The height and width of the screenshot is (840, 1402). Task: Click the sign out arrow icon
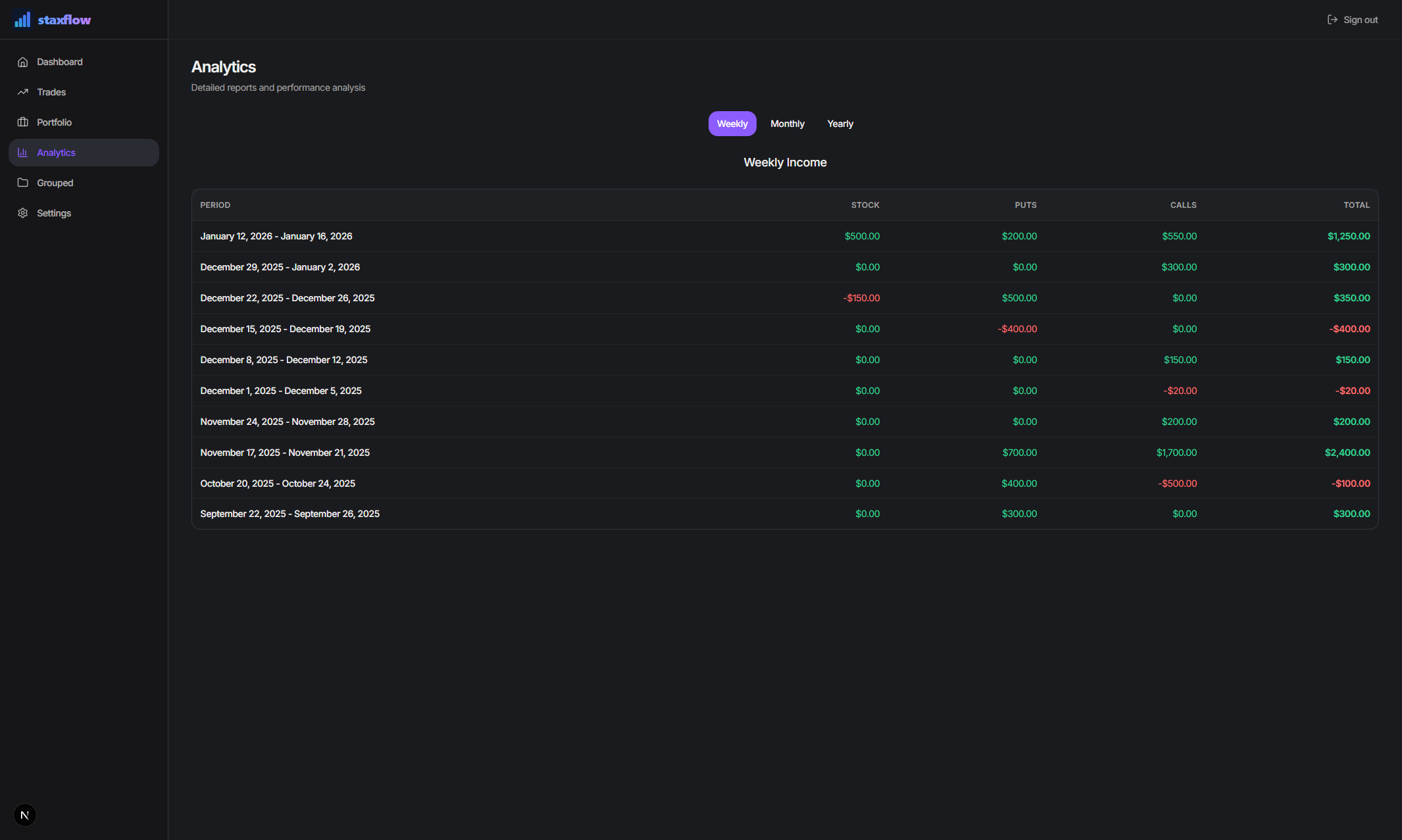(x=1332, y=20)
